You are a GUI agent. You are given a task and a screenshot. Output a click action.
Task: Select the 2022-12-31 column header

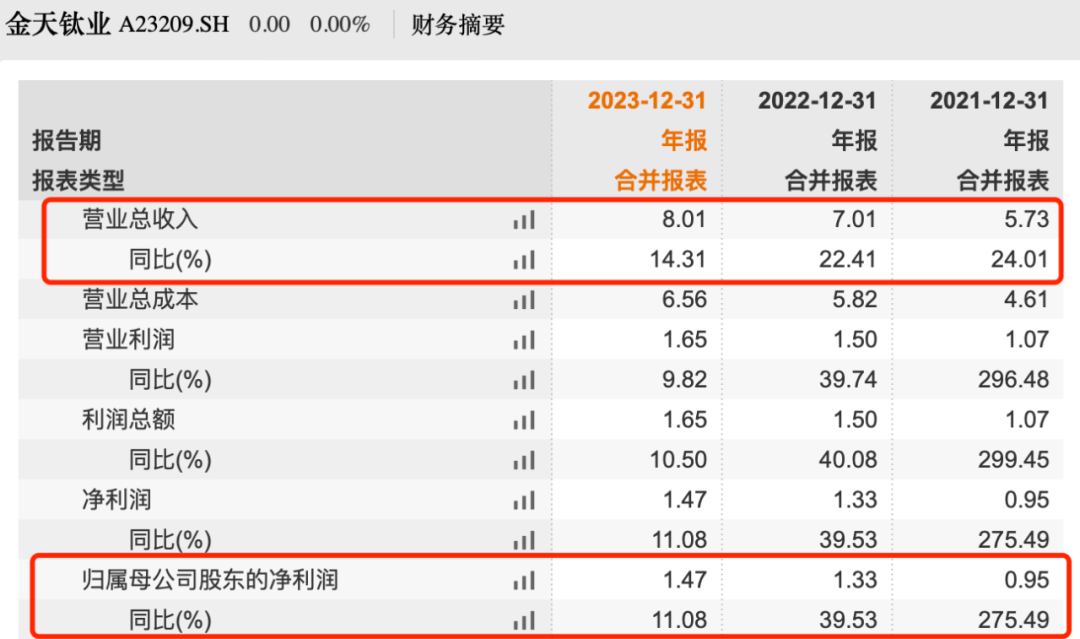point(818,101)
